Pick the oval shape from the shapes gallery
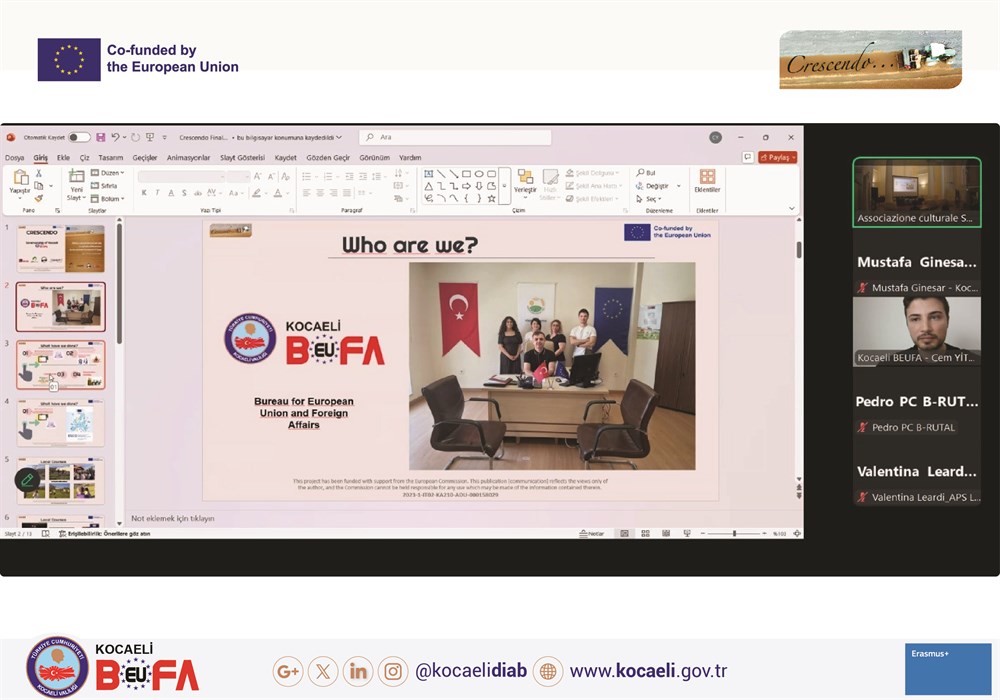This screenshot has width=1000, height=700. 479,173
